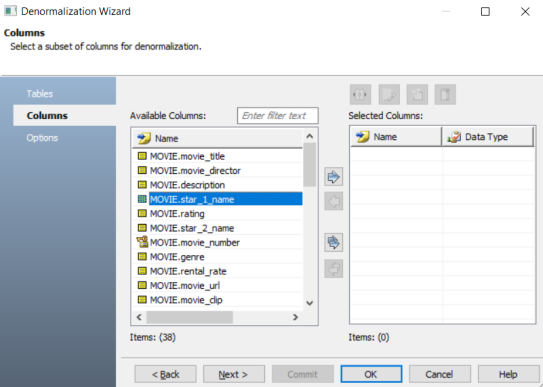Click the Name header icon in Available Columns
This screenshot has width=543, height=387.
(144, 138)
